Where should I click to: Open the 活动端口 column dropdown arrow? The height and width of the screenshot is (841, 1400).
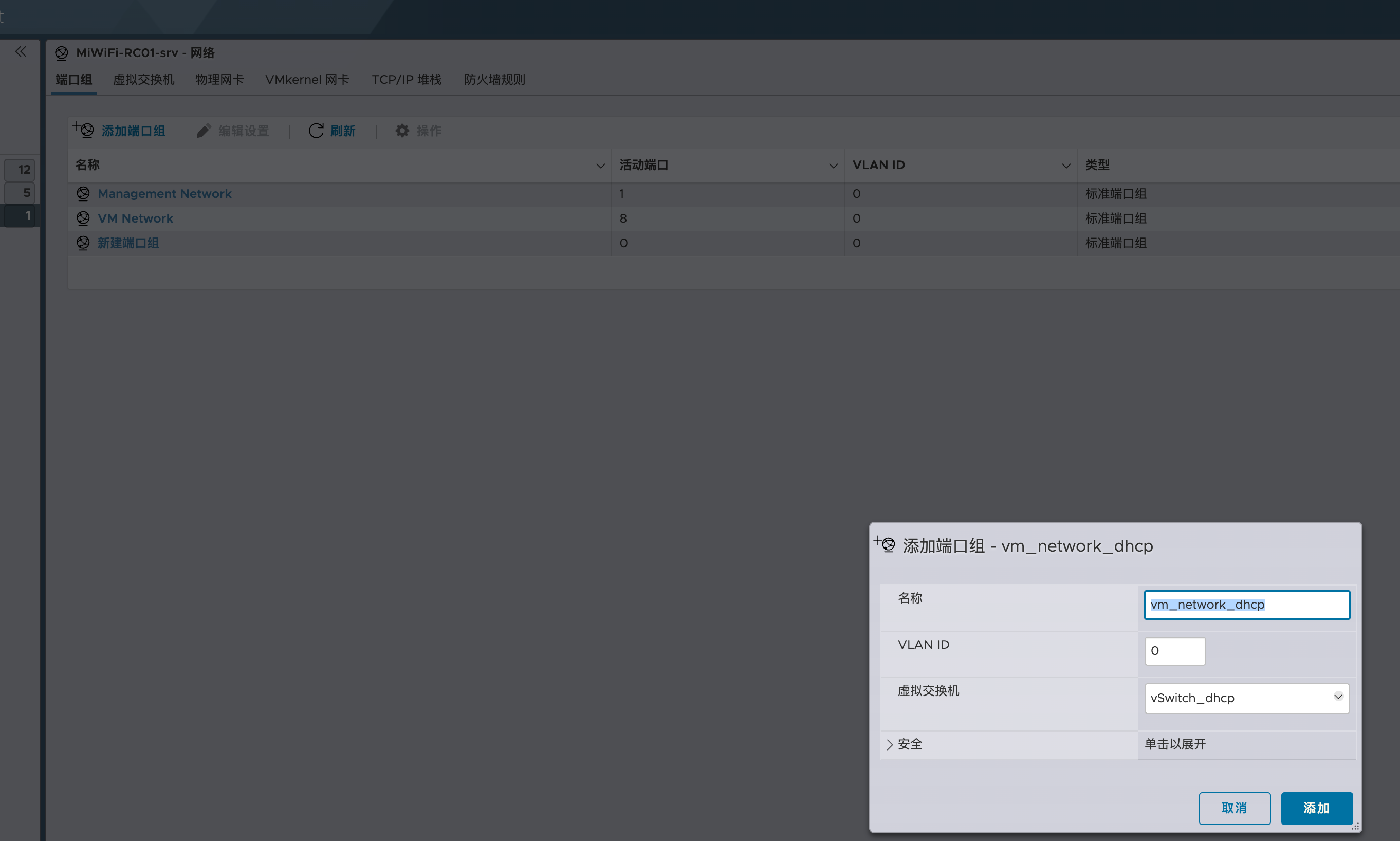tap(833, 166)
